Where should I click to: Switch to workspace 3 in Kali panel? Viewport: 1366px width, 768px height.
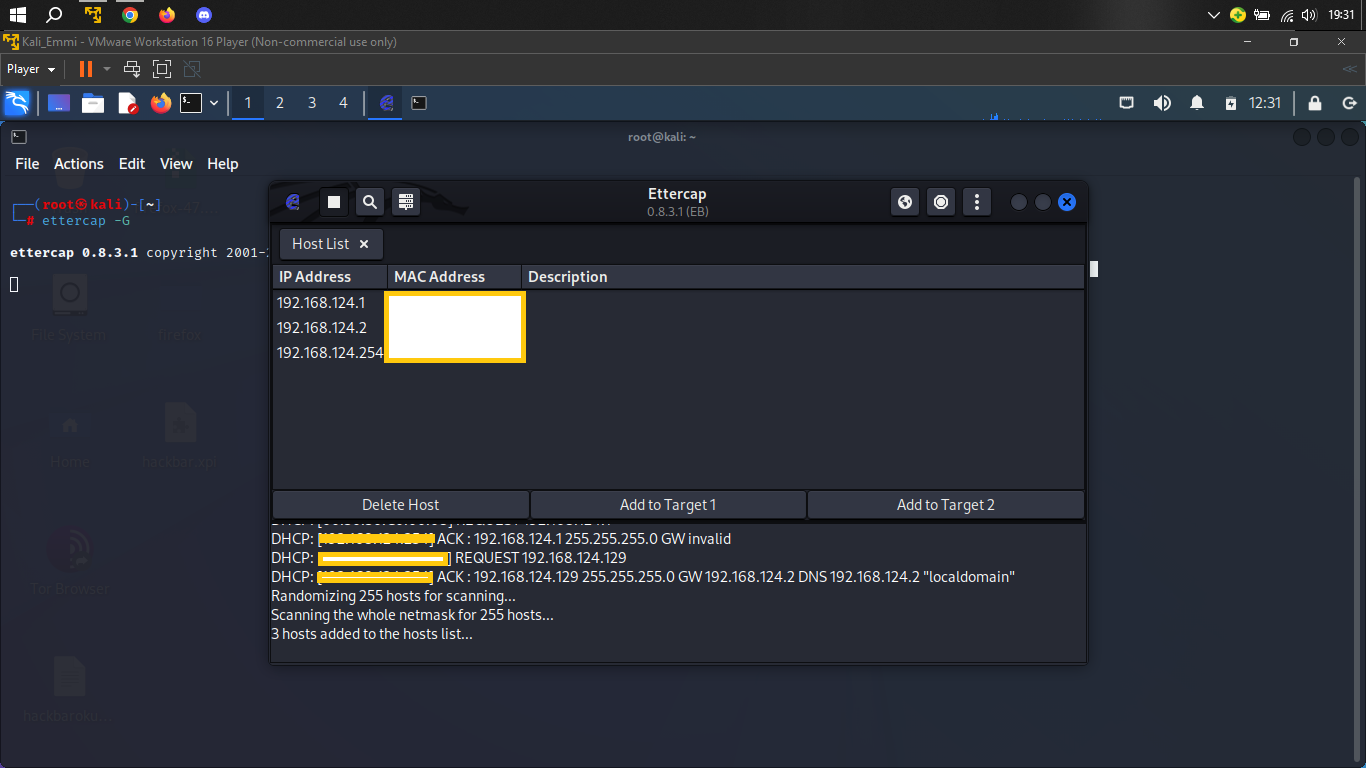coord(312,103)
